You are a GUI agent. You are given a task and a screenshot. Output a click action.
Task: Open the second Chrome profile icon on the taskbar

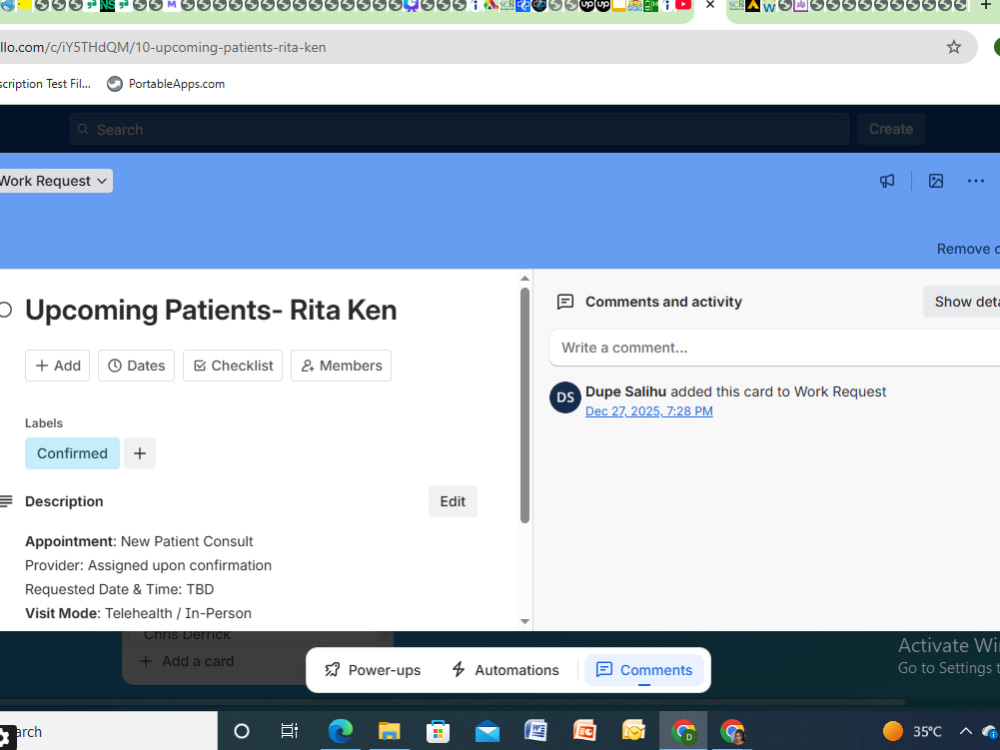[732, 732]
